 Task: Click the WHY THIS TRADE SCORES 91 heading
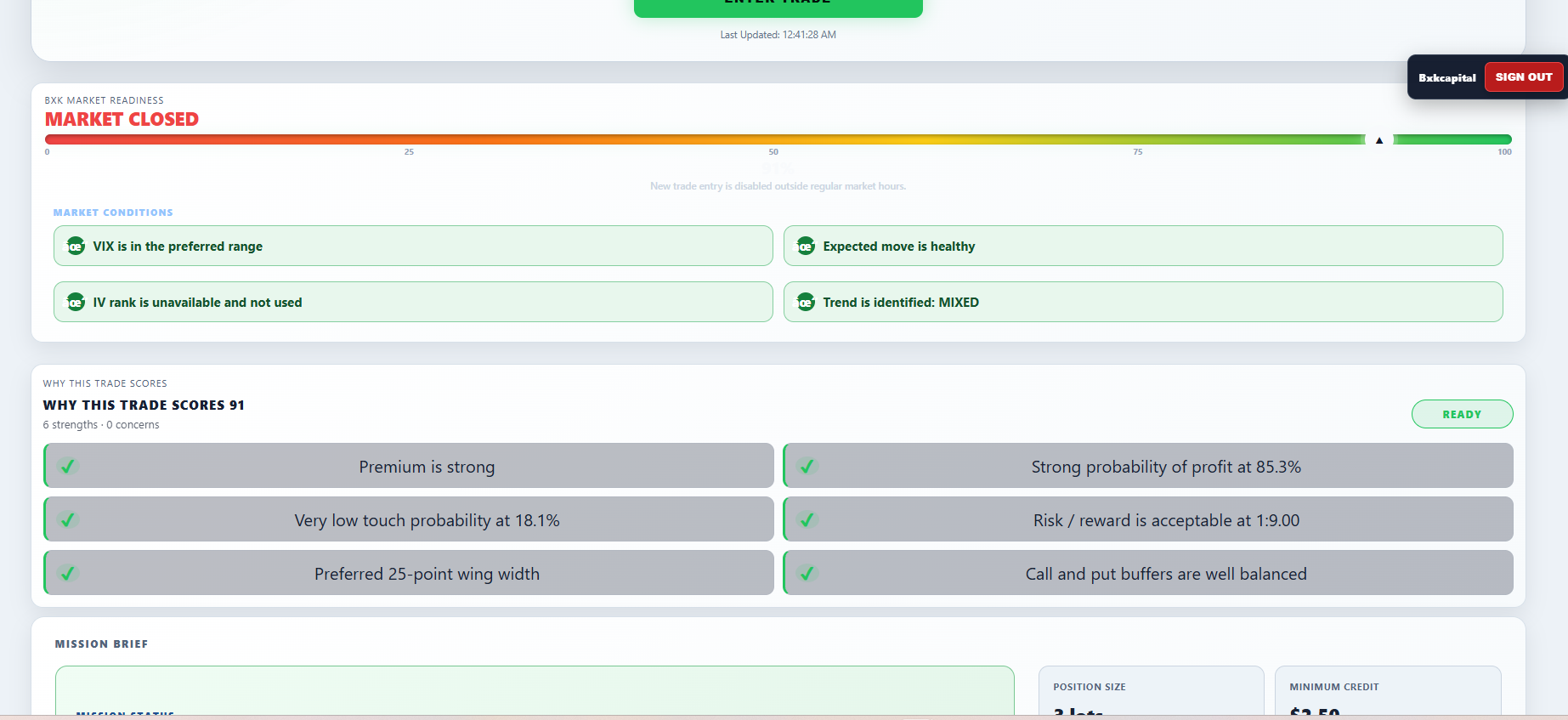(144, 405)
